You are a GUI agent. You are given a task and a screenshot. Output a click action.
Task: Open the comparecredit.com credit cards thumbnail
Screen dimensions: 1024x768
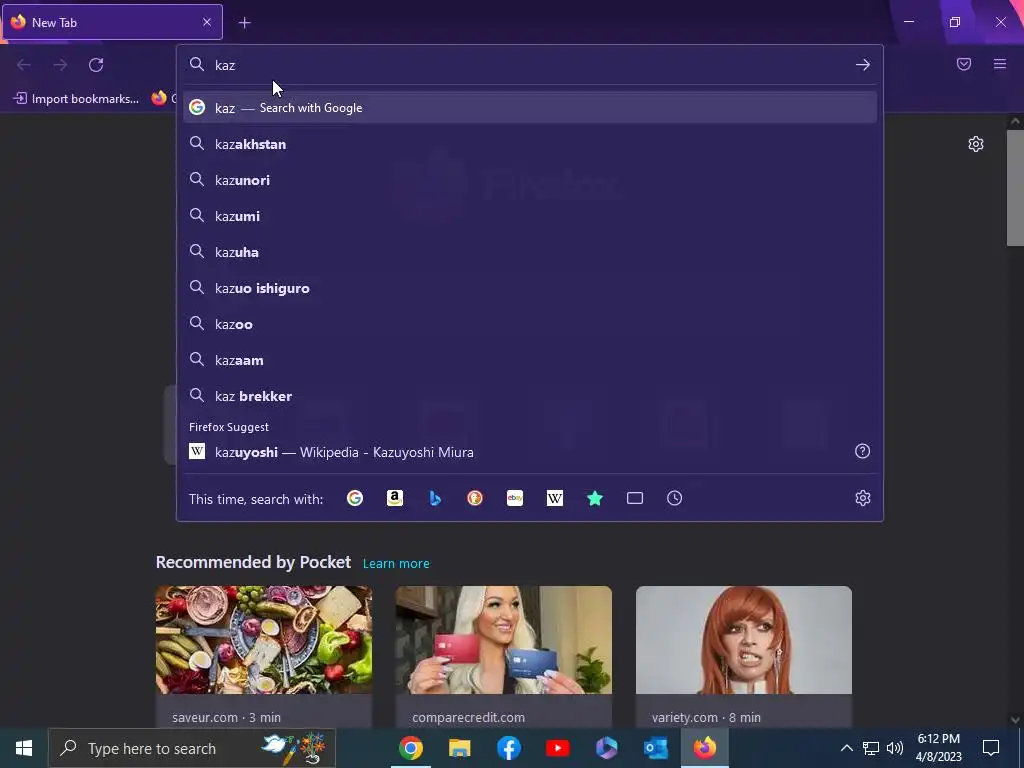(504, 640)
